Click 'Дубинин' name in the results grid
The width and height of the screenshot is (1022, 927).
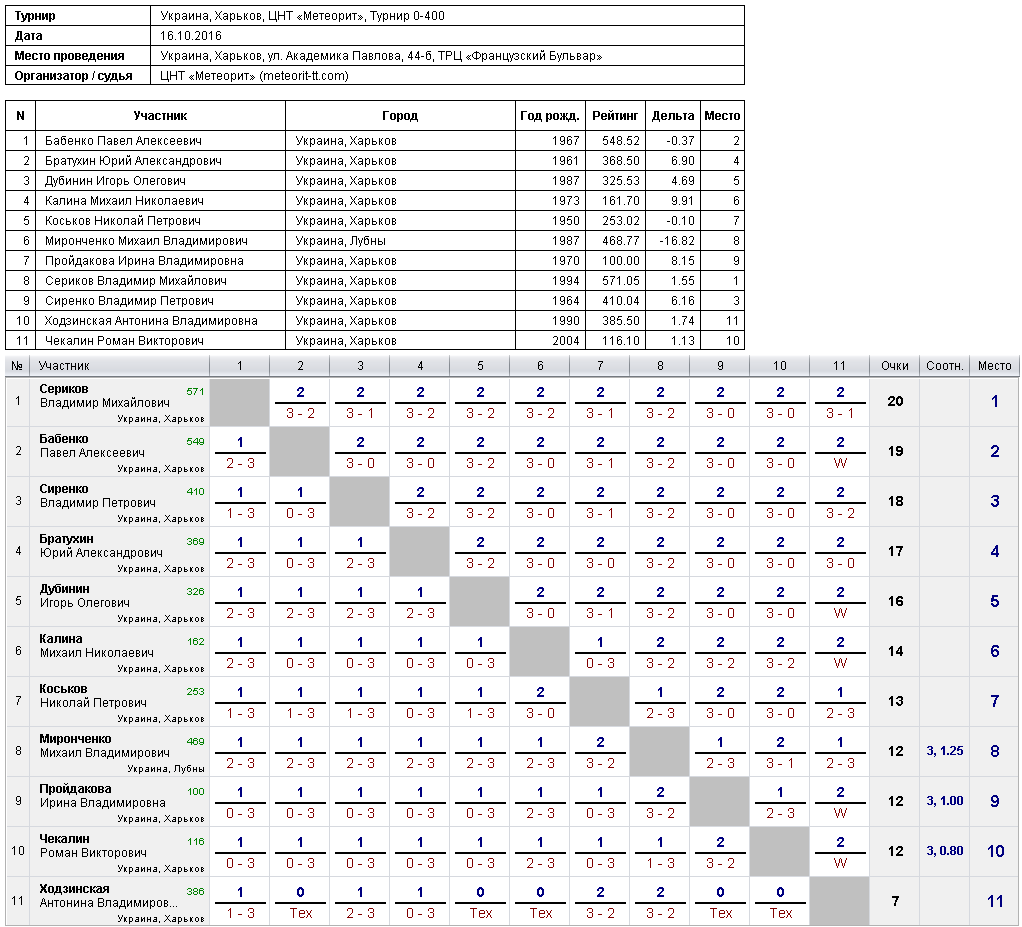(x=65, y=589)
